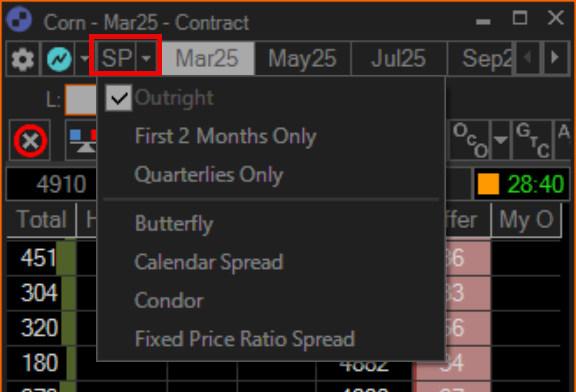Show next contract months with right arrow
576x392 pixels.
click(555, 58)
